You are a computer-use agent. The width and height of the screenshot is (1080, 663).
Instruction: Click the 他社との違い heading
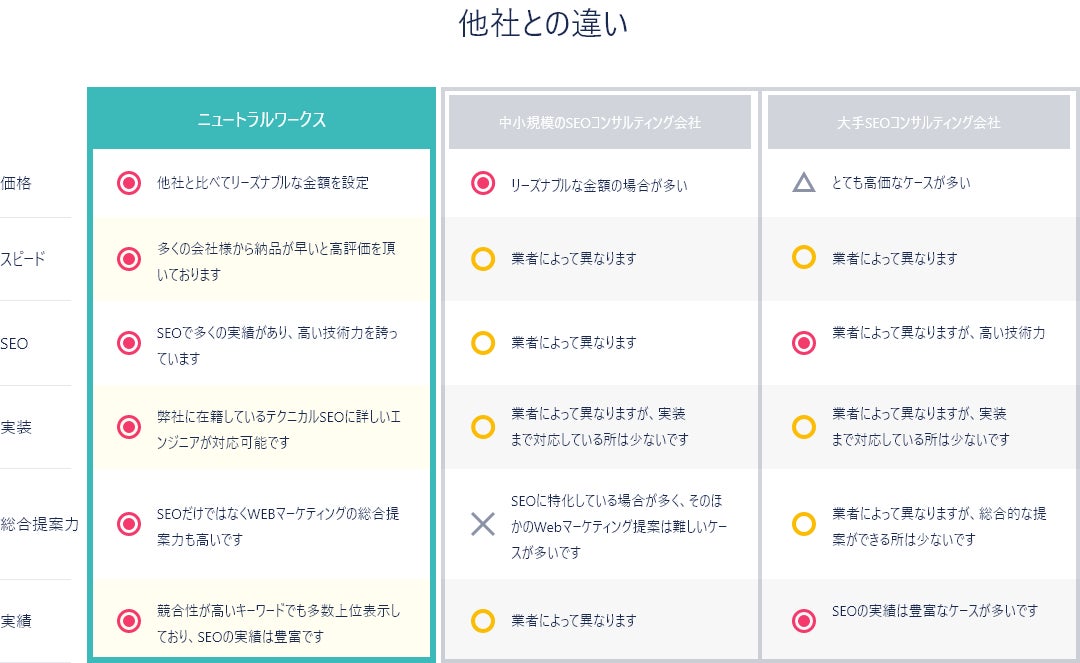[544, 24]
